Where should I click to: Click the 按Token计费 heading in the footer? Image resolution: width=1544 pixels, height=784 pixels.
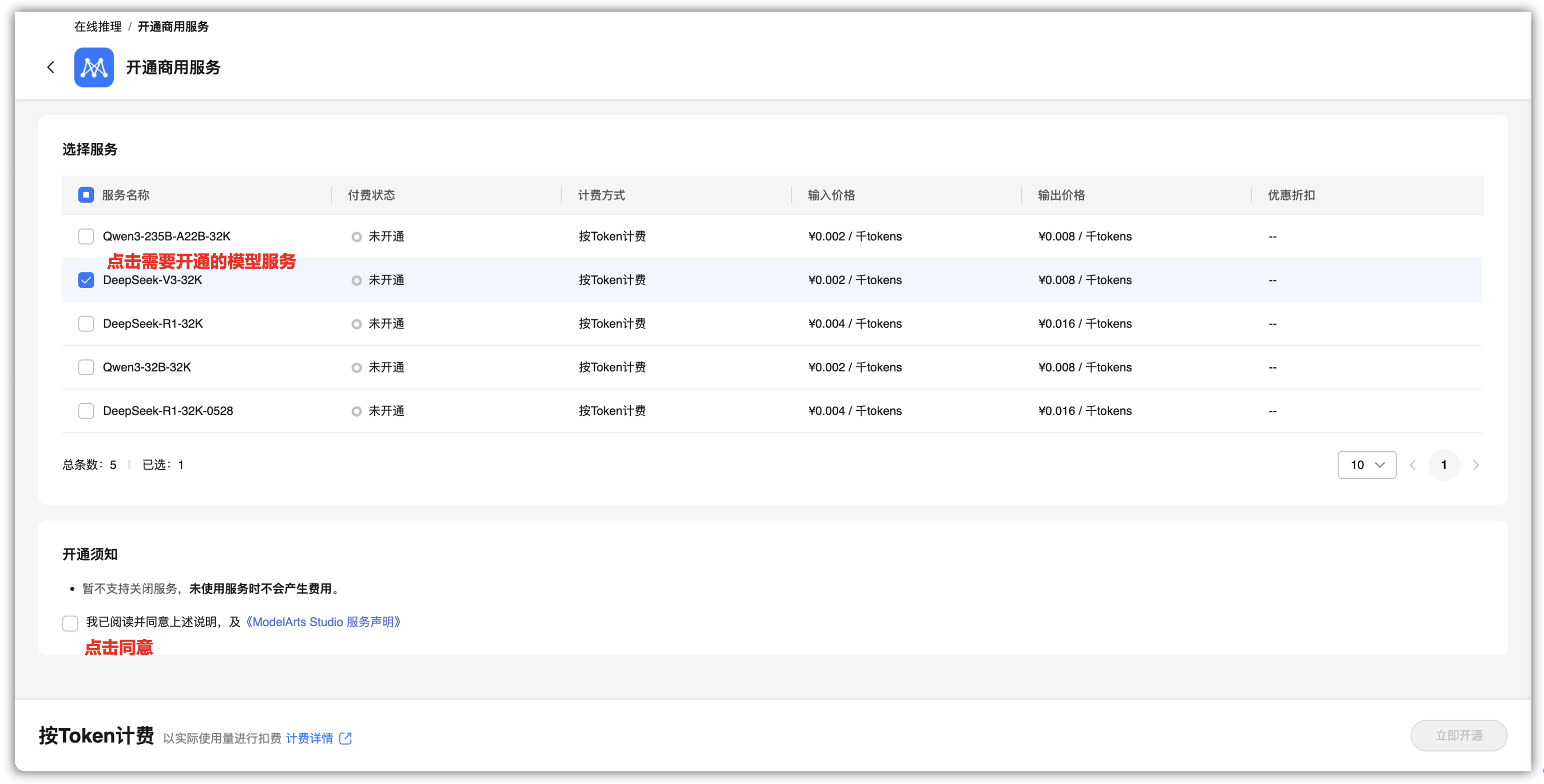pos(96,736)
